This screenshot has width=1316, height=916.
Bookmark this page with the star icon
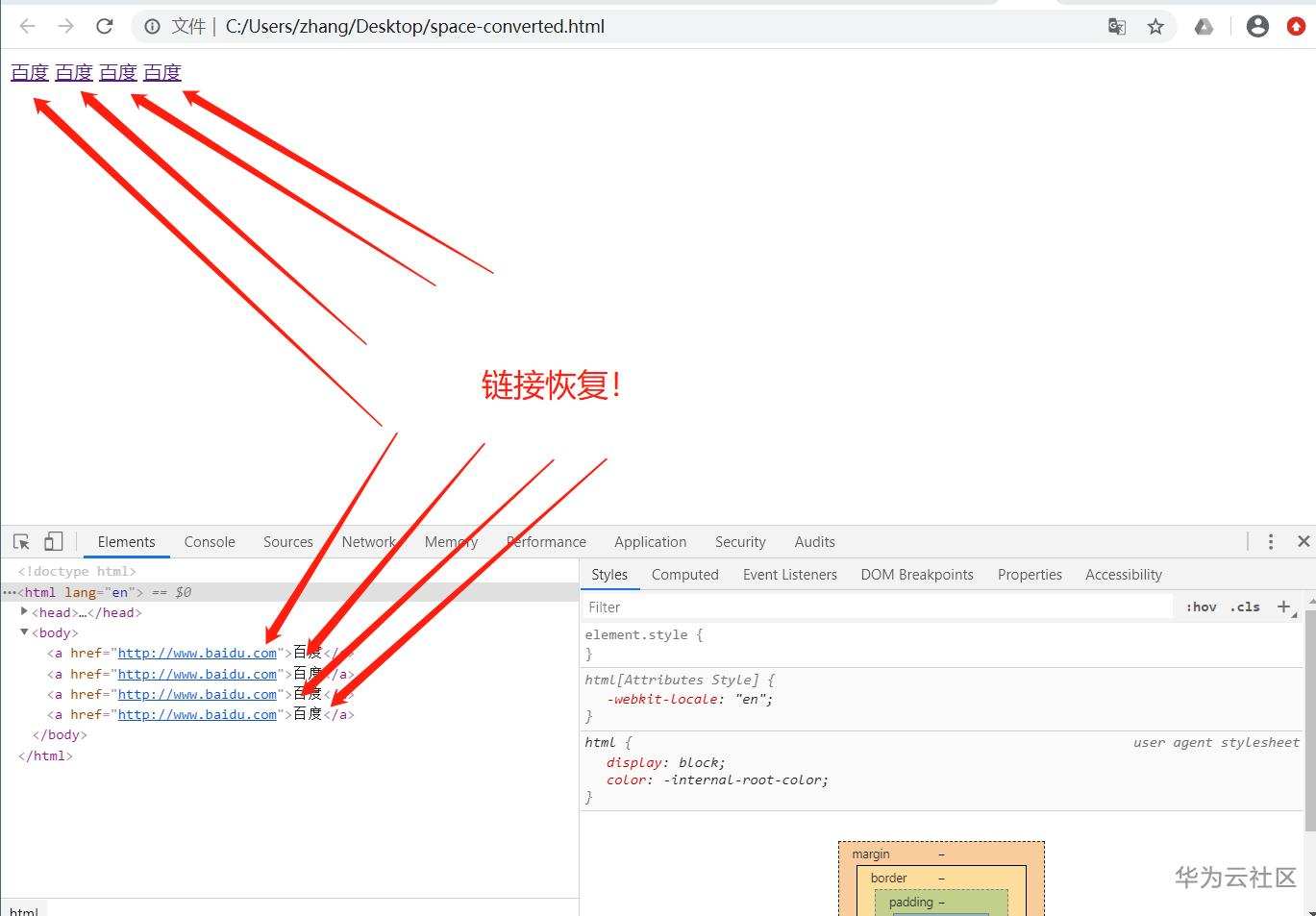(1155, 27)
